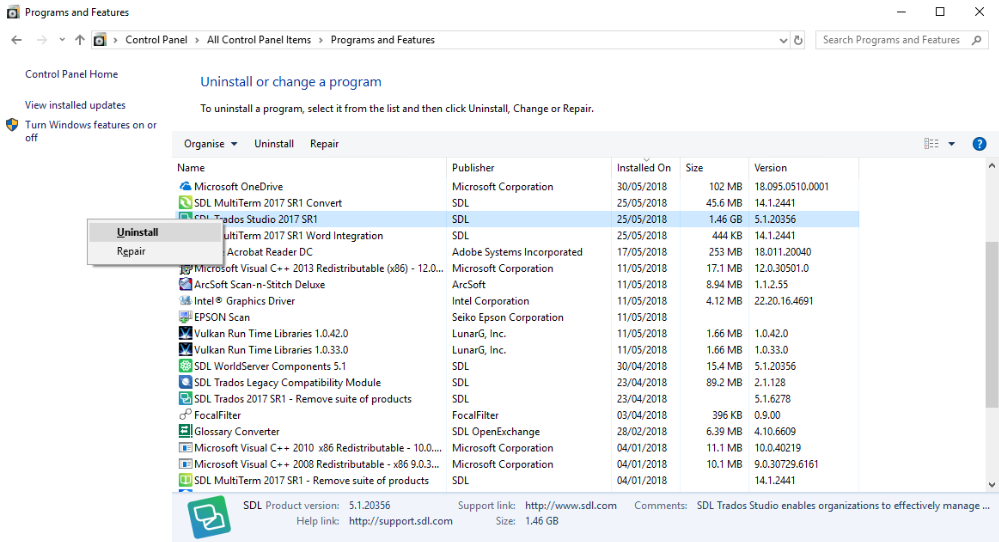Open the Organise dropdown menu
999x542 pixels.
click(210, 144)
